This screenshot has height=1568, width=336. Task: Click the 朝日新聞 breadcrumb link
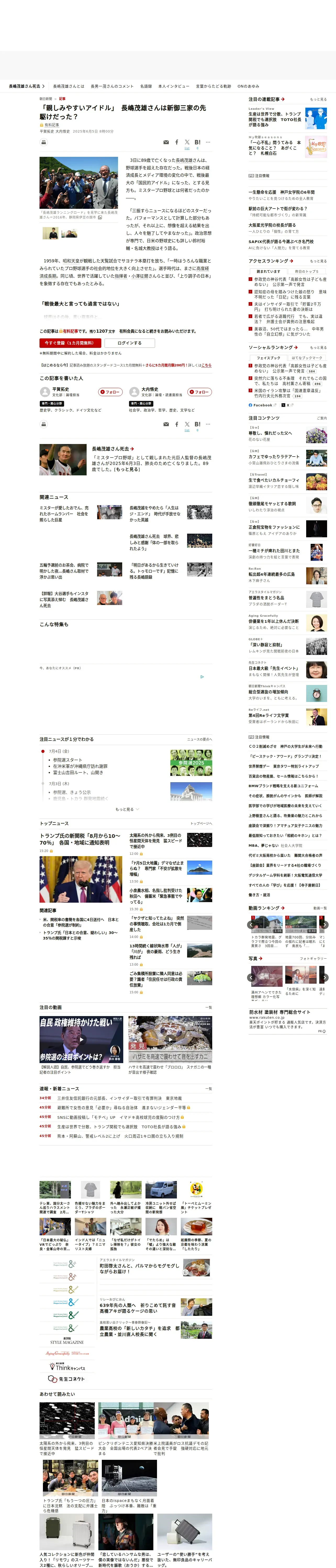click(x=46, y=99)
